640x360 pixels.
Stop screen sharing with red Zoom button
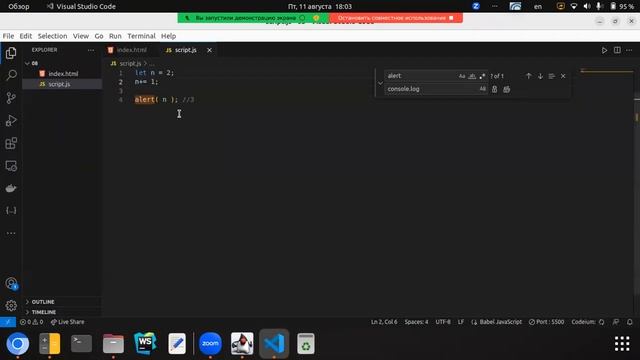[x=396, y=18]
